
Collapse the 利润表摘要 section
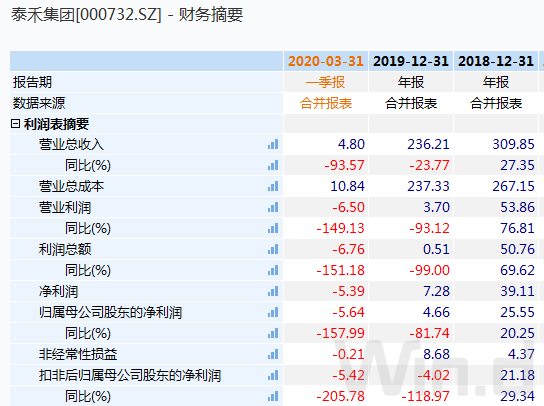[x=15, y=124]
